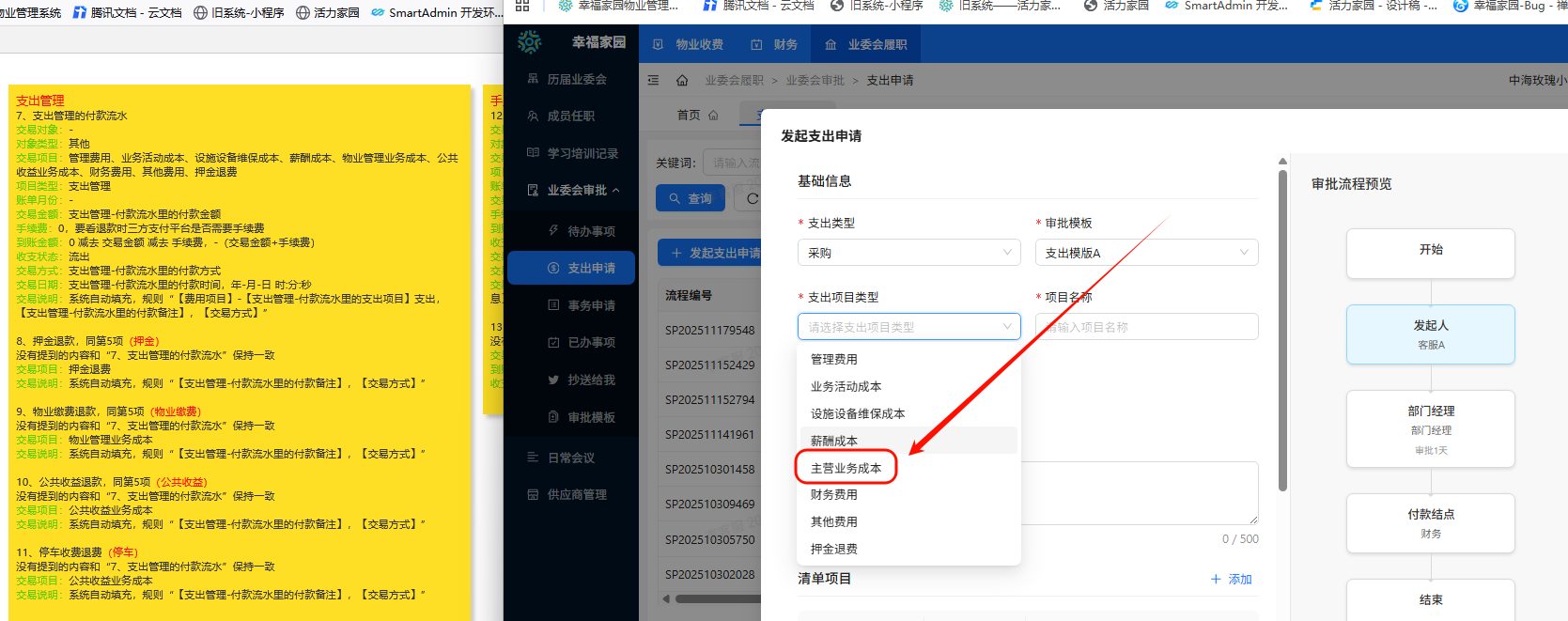Click the 付款结点 财务 flow node
Viewport: 1568px width, 621px height.
point(1431,523)
